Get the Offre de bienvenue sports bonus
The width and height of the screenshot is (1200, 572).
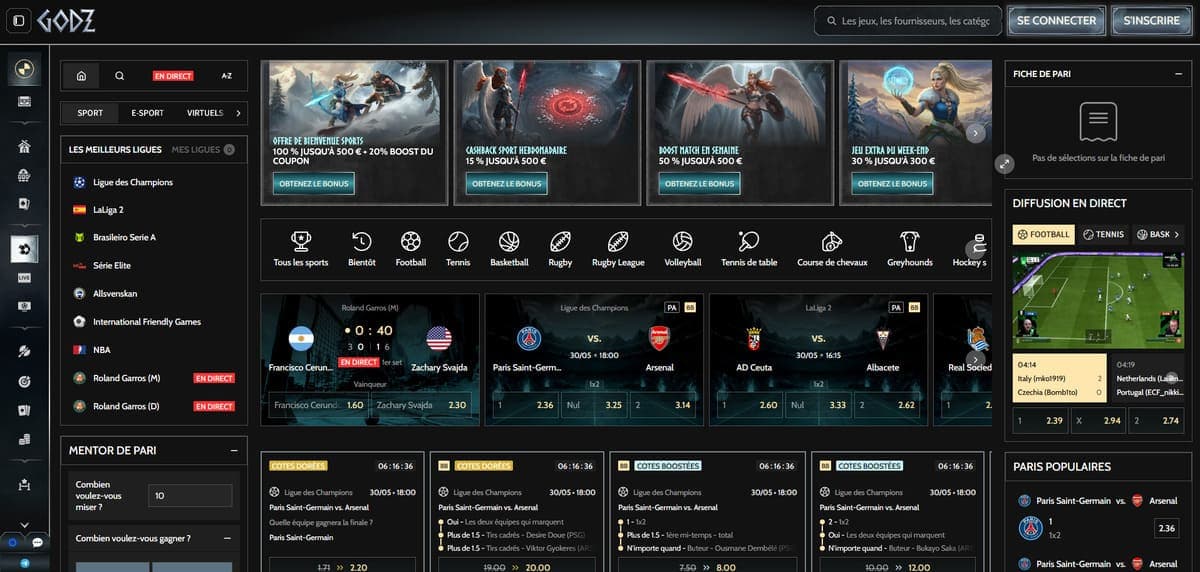click(x=313, y=184)
